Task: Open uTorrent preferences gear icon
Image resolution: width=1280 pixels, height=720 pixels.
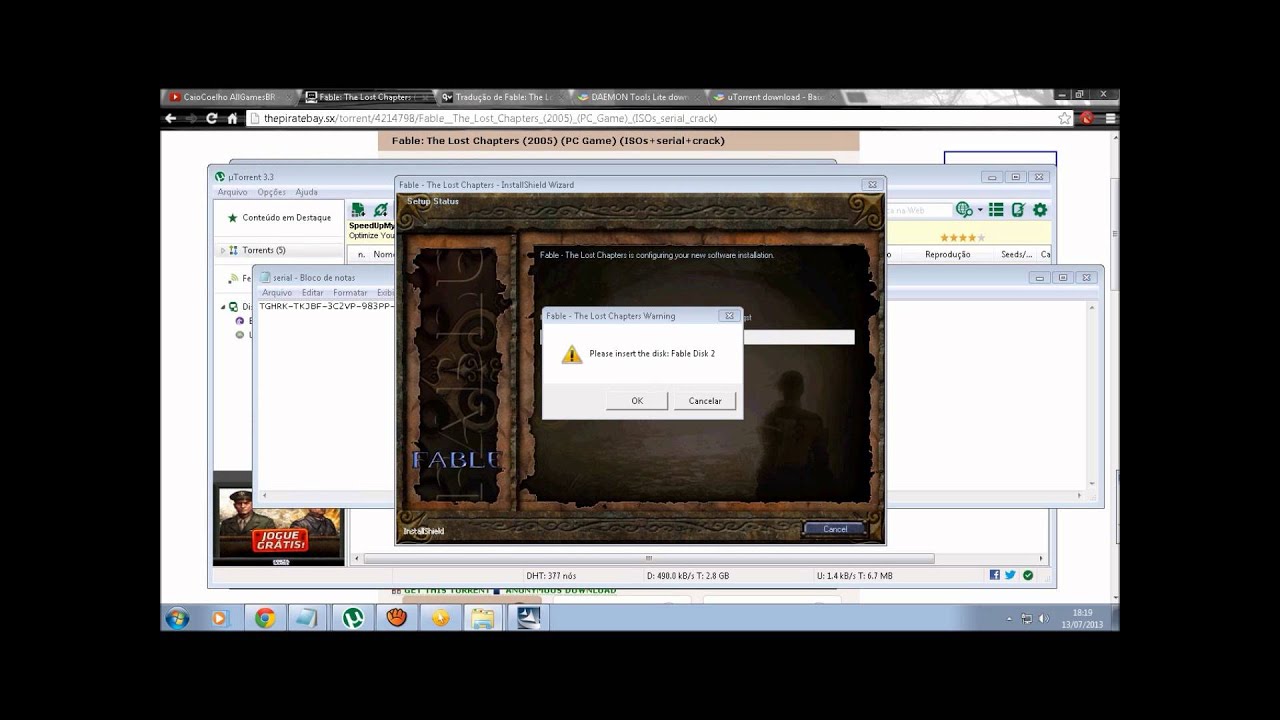Action: [1040, 210]
